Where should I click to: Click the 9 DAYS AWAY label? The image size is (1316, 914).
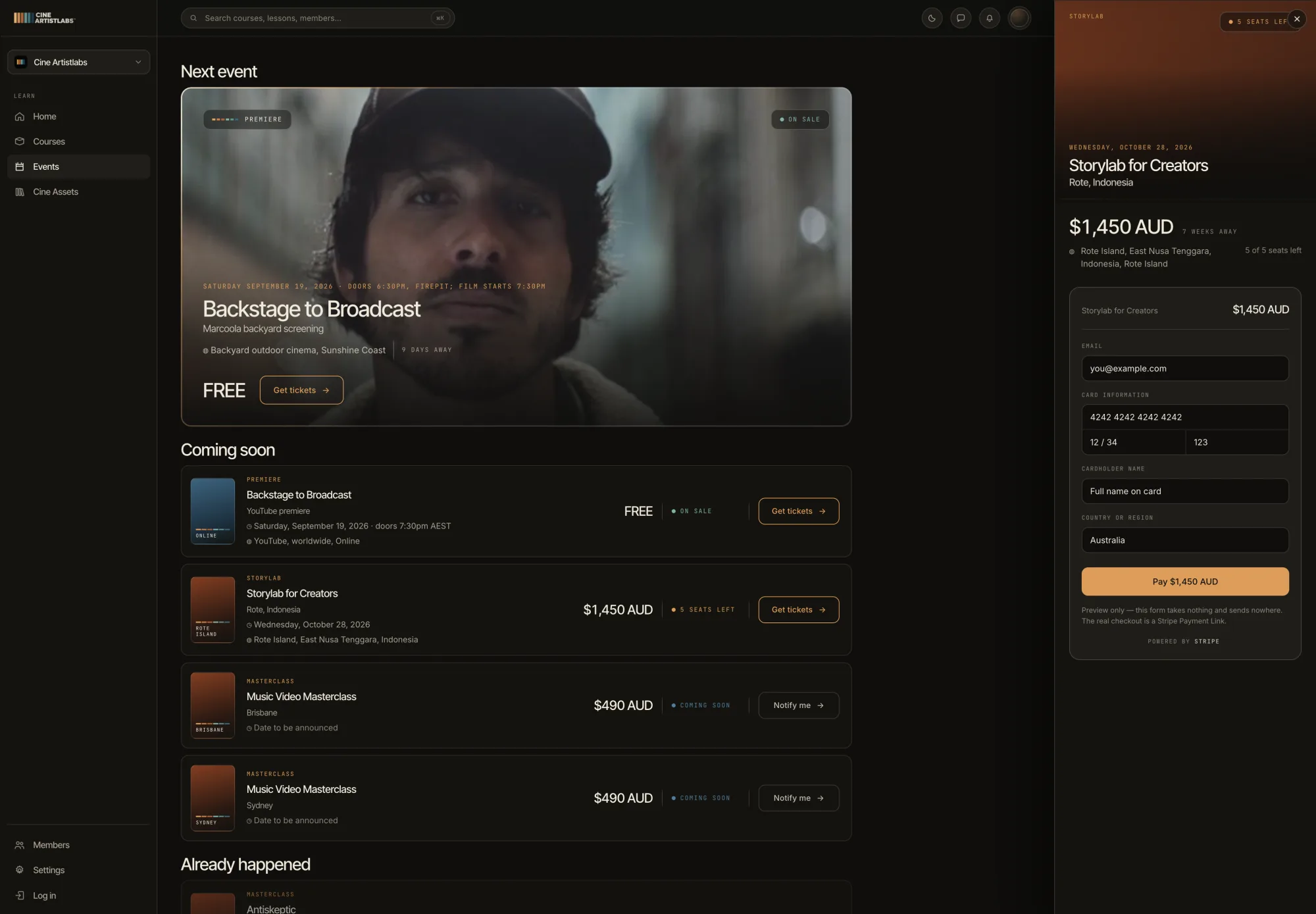427,350
